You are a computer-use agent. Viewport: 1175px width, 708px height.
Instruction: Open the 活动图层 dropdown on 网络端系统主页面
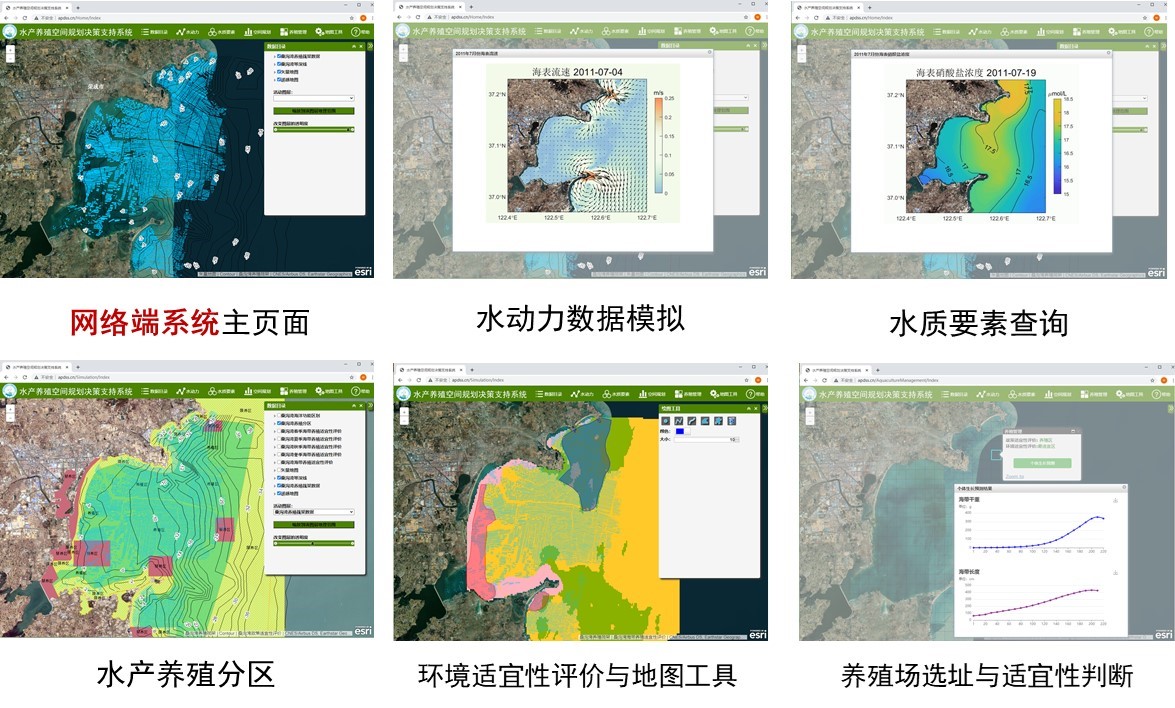point(314,98)
